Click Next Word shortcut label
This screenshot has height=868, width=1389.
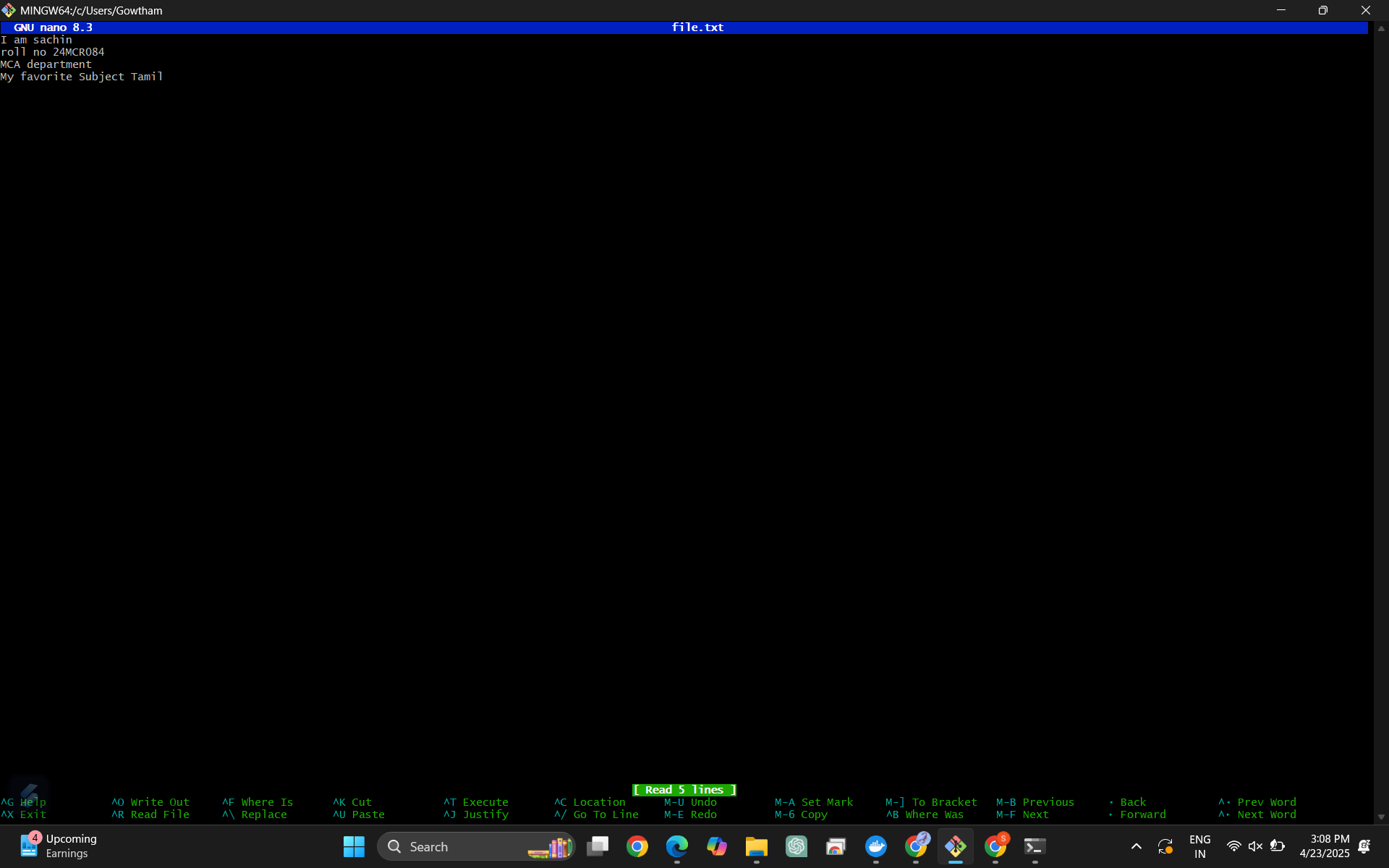1257,814
